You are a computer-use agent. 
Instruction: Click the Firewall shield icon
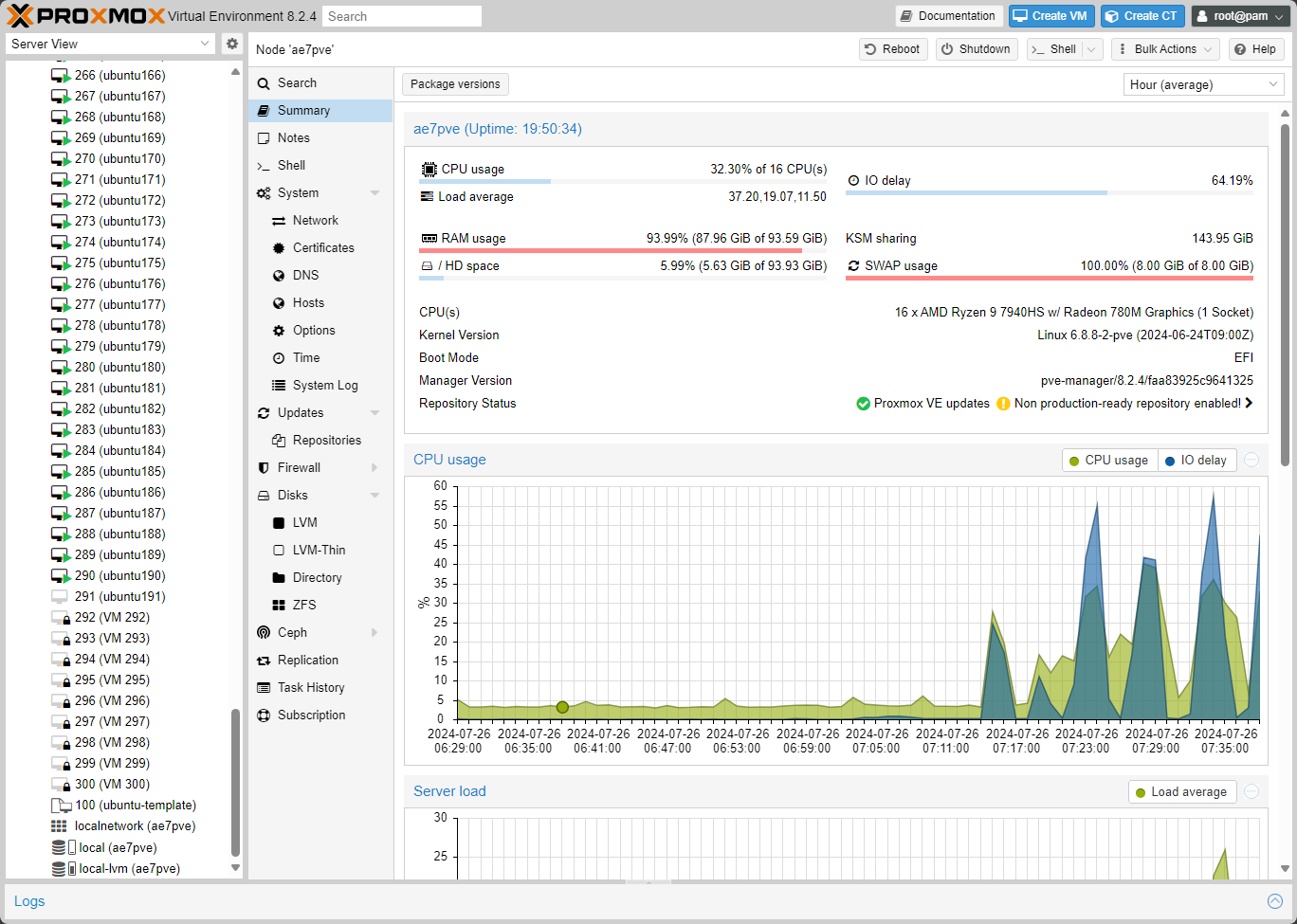[264, 467]
